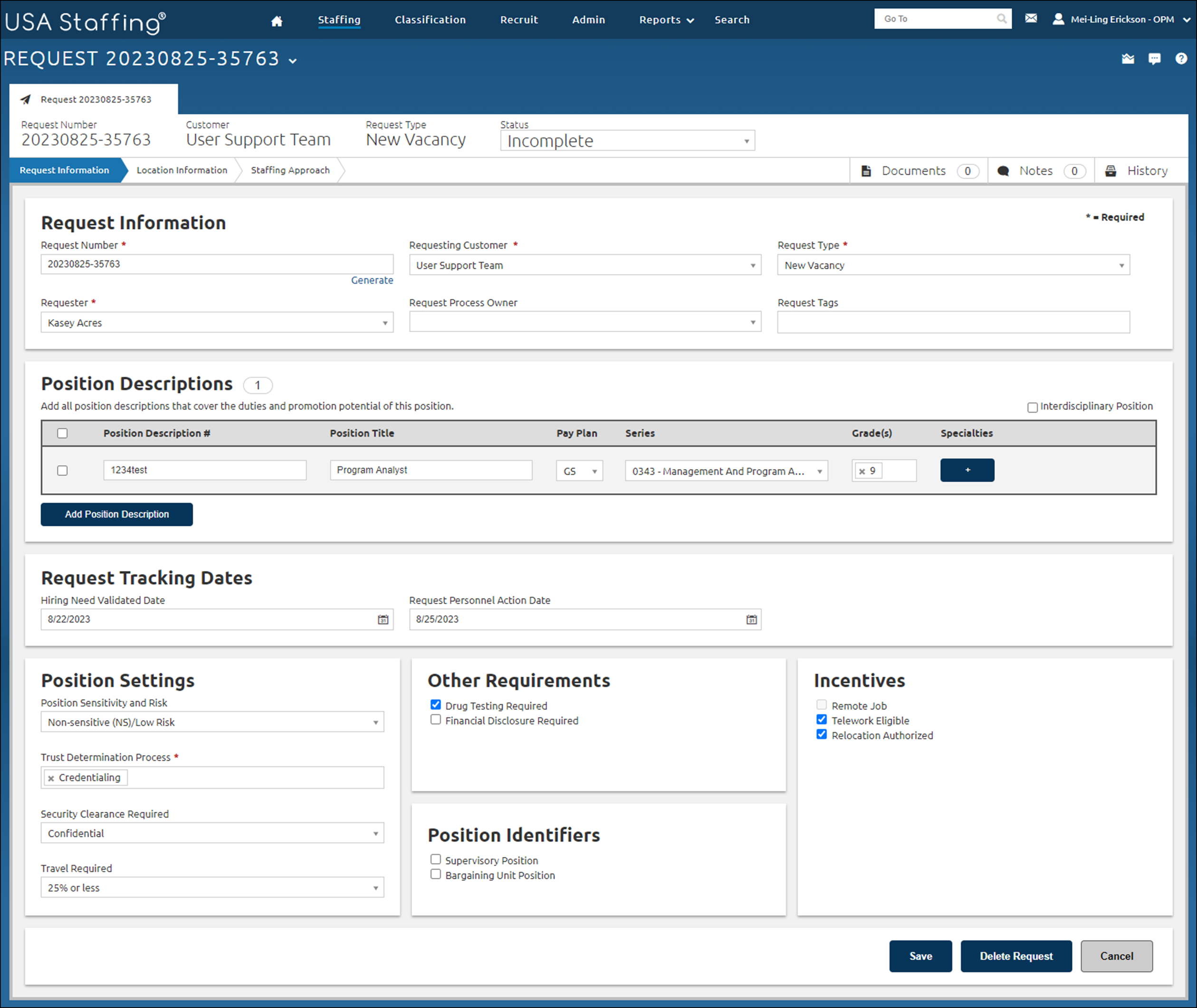This screenshot has width=1197, height=1008.
Task: Open Request Type New Vacancy dropdown
Action: click(953, 265)
